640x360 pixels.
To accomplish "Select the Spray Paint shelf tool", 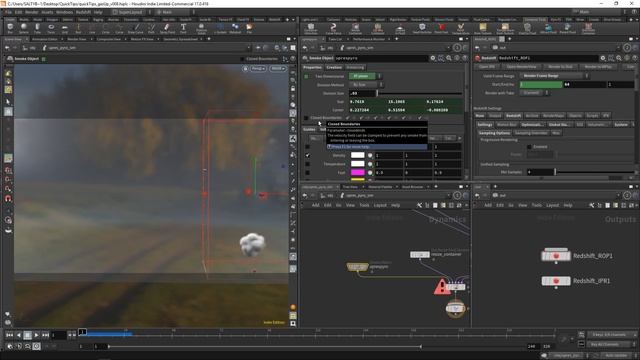I will point(167,28).
